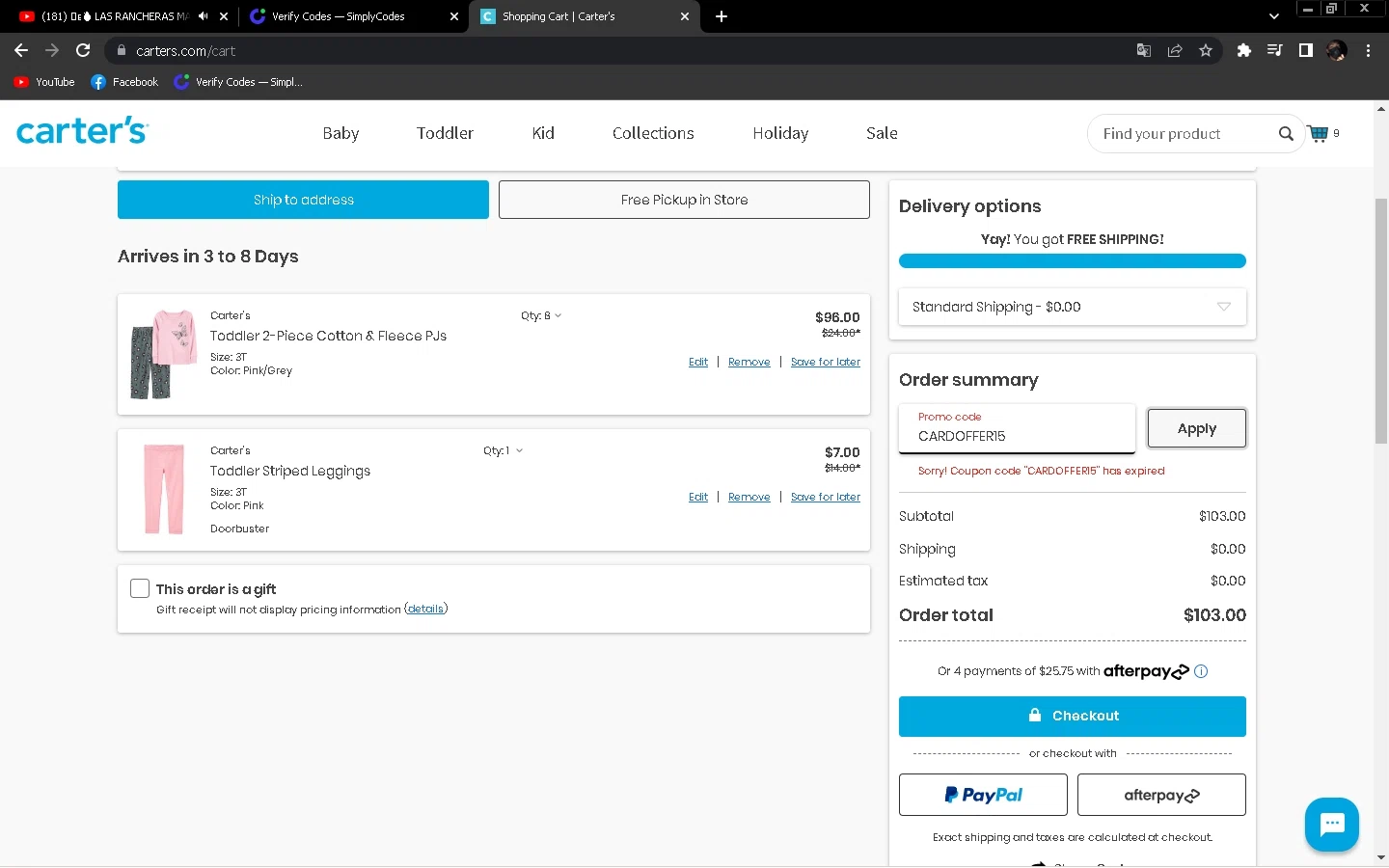Select Ship to address option

pyautogui.click(x=303, y=200)
